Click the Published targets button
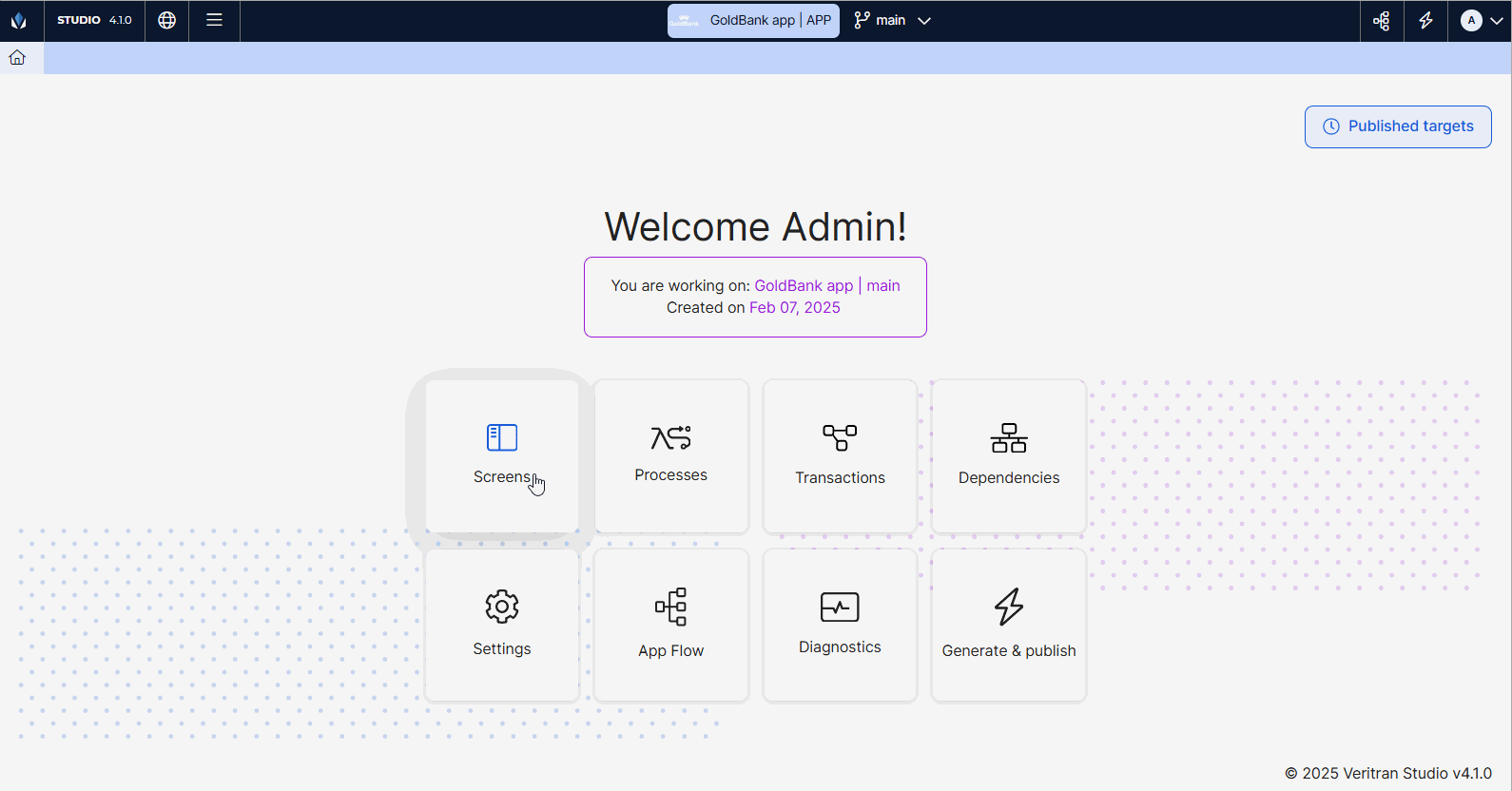This screenshot has height=791, width=1512. [1397, 126]
